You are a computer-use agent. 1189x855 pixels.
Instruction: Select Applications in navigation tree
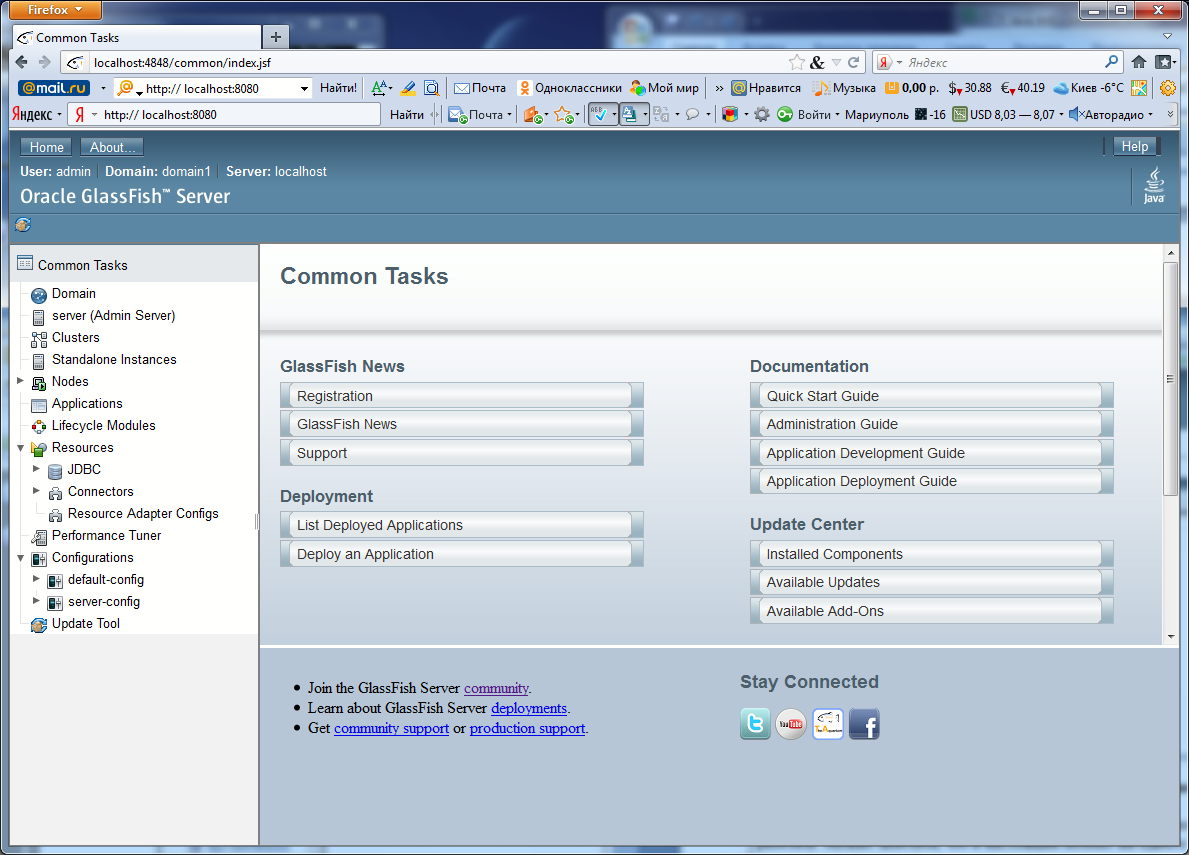[86, 403]
